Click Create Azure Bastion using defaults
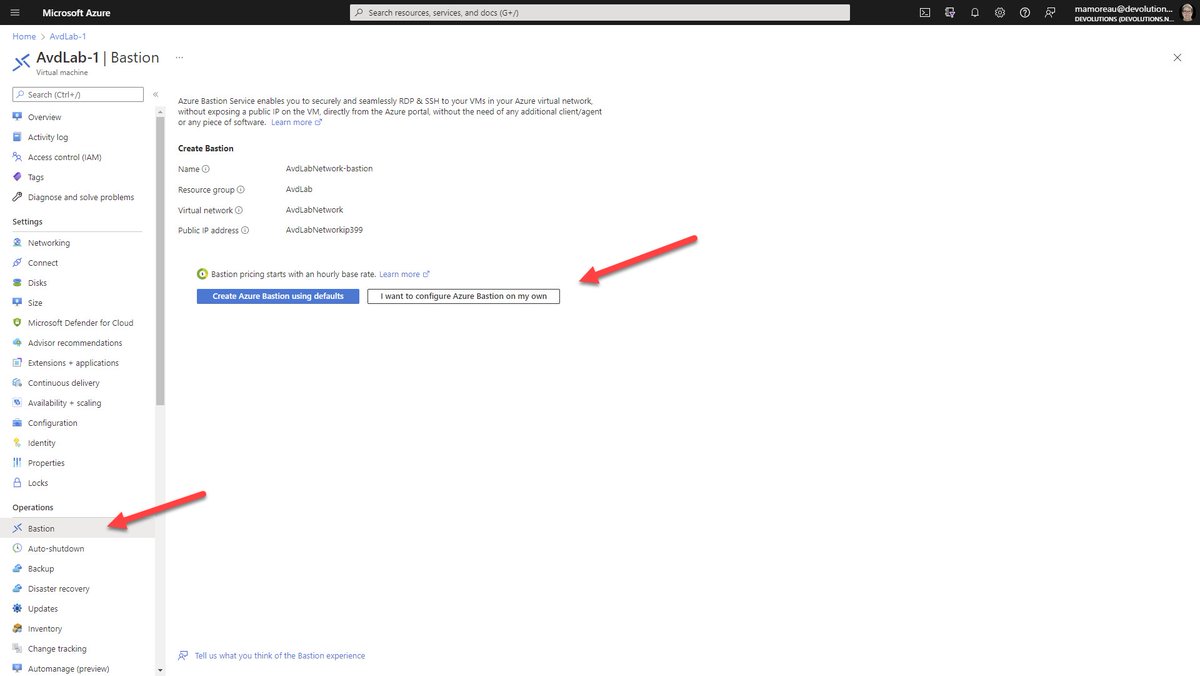 coord(278,296)
